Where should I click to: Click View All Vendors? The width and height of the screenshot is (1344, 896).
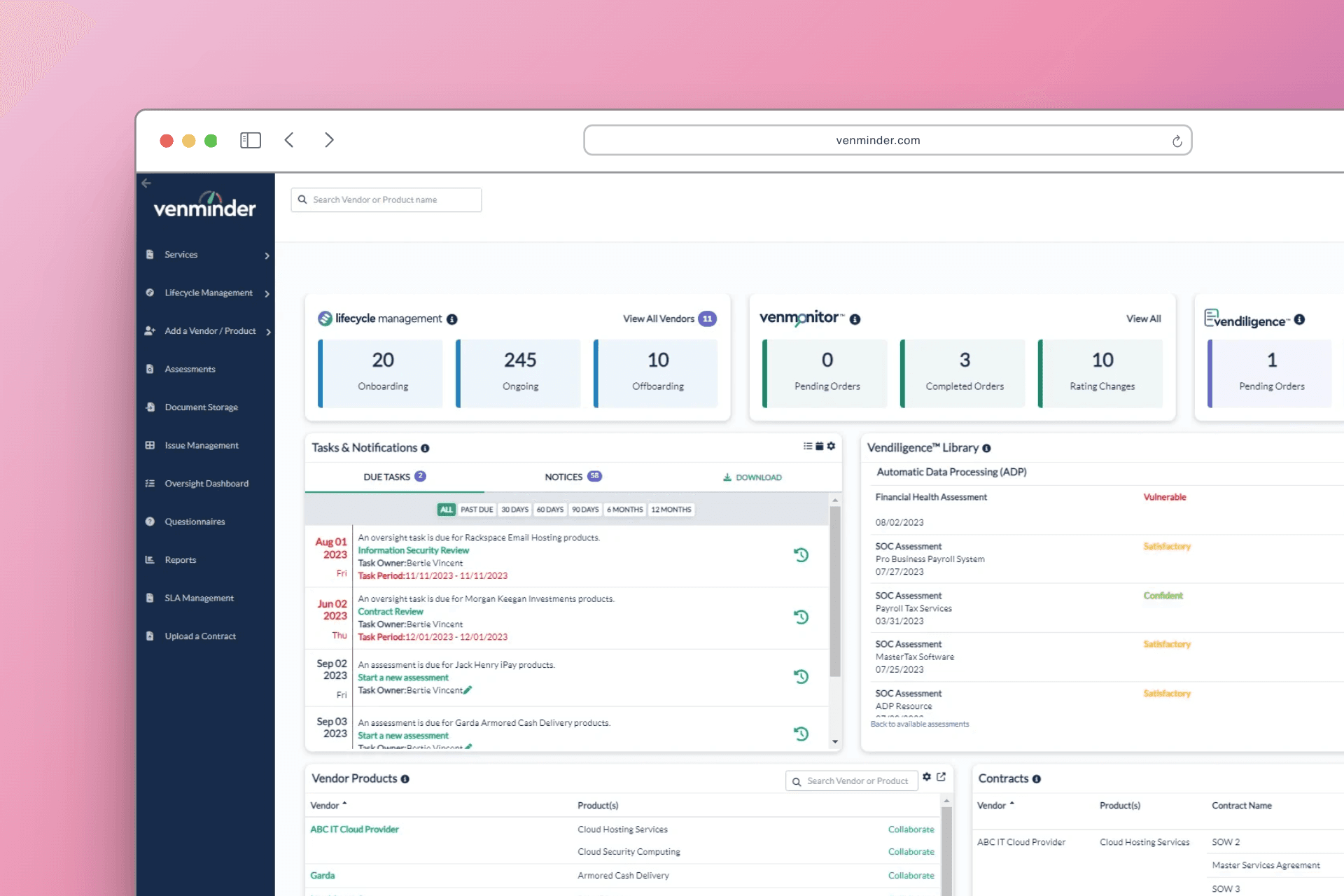(x=659, y=318)
